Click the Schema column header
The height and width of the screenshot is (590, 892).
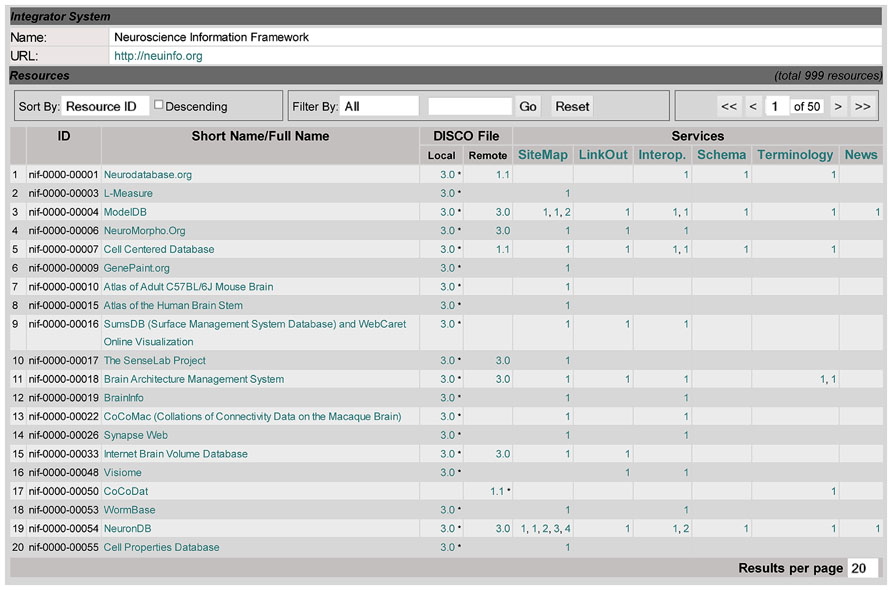click(x=721, y=155)
